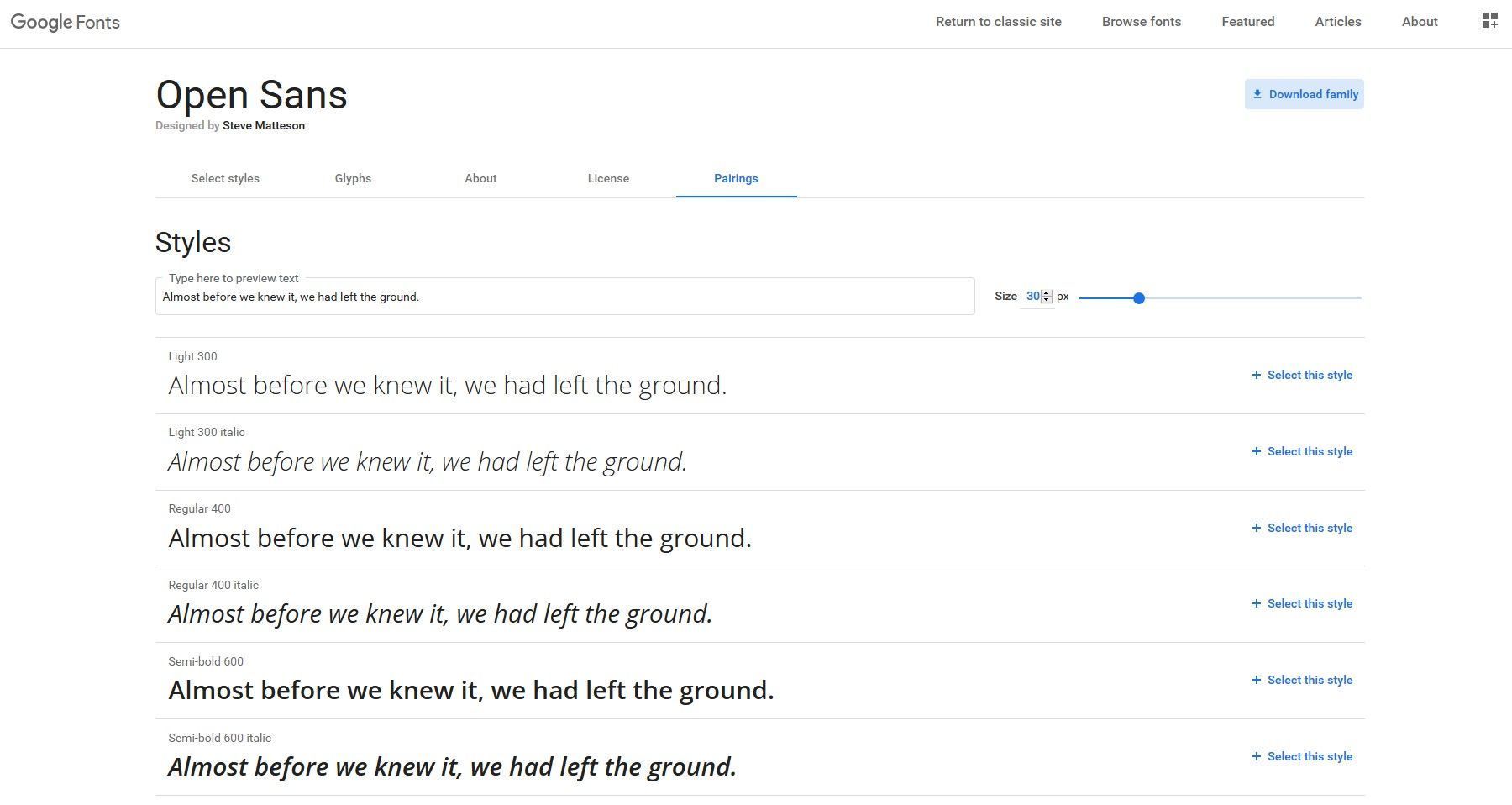The image size is (1512, 805).
Task: Click the Styles section heading
Action: point(193,242)
